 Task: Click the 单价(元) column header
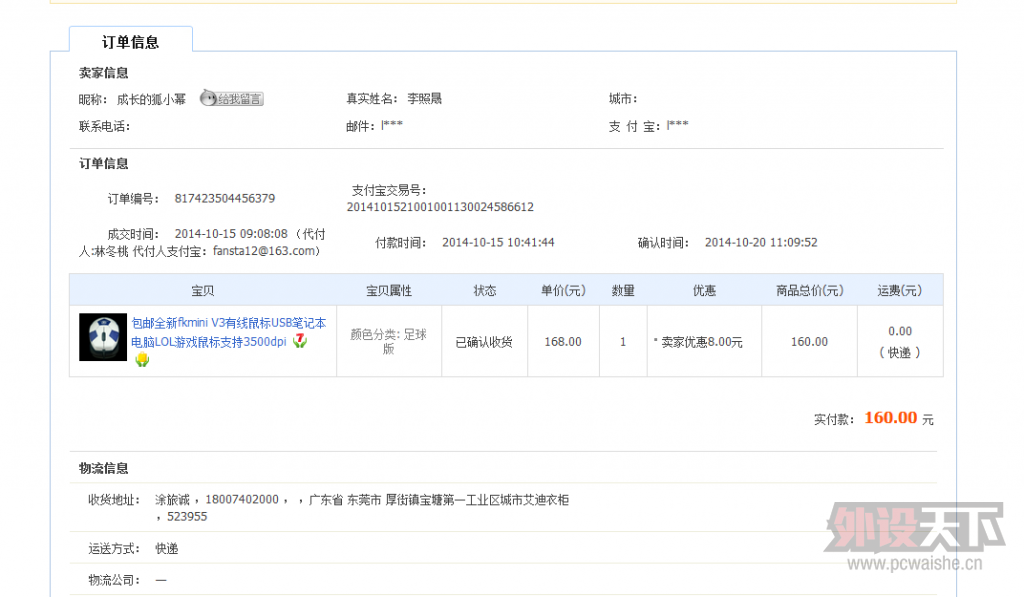563,291
